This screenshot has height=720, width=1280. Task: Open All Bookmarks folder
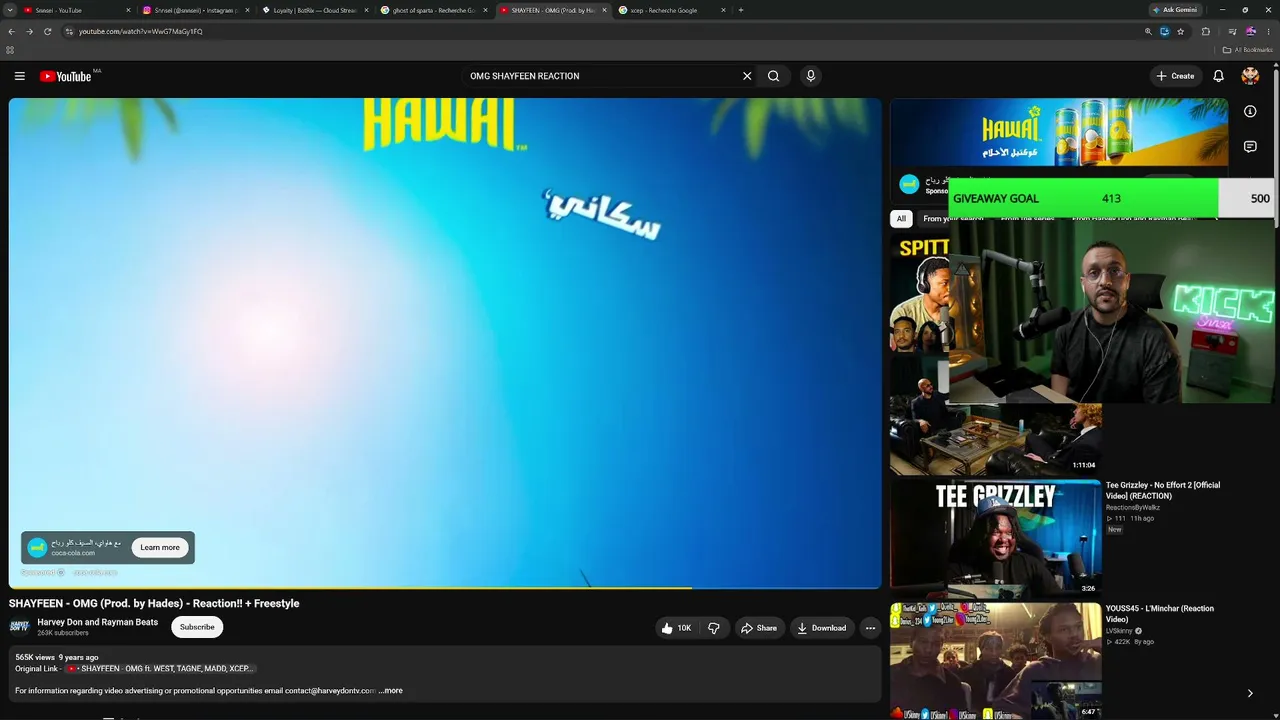click(x=1248, y=50)
